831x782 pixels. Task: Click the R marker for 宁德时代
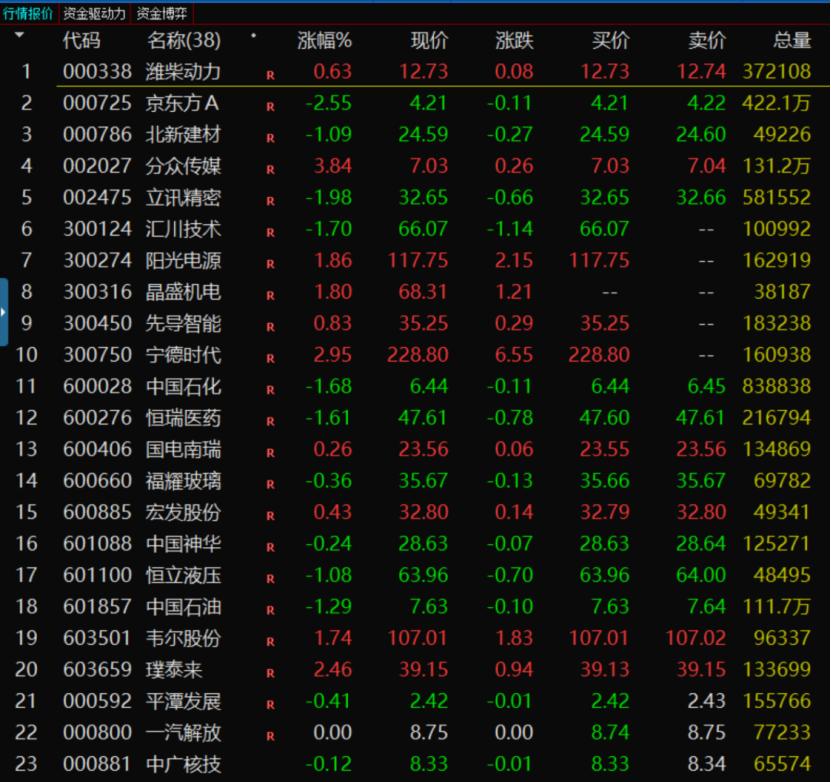coord(270,359)
